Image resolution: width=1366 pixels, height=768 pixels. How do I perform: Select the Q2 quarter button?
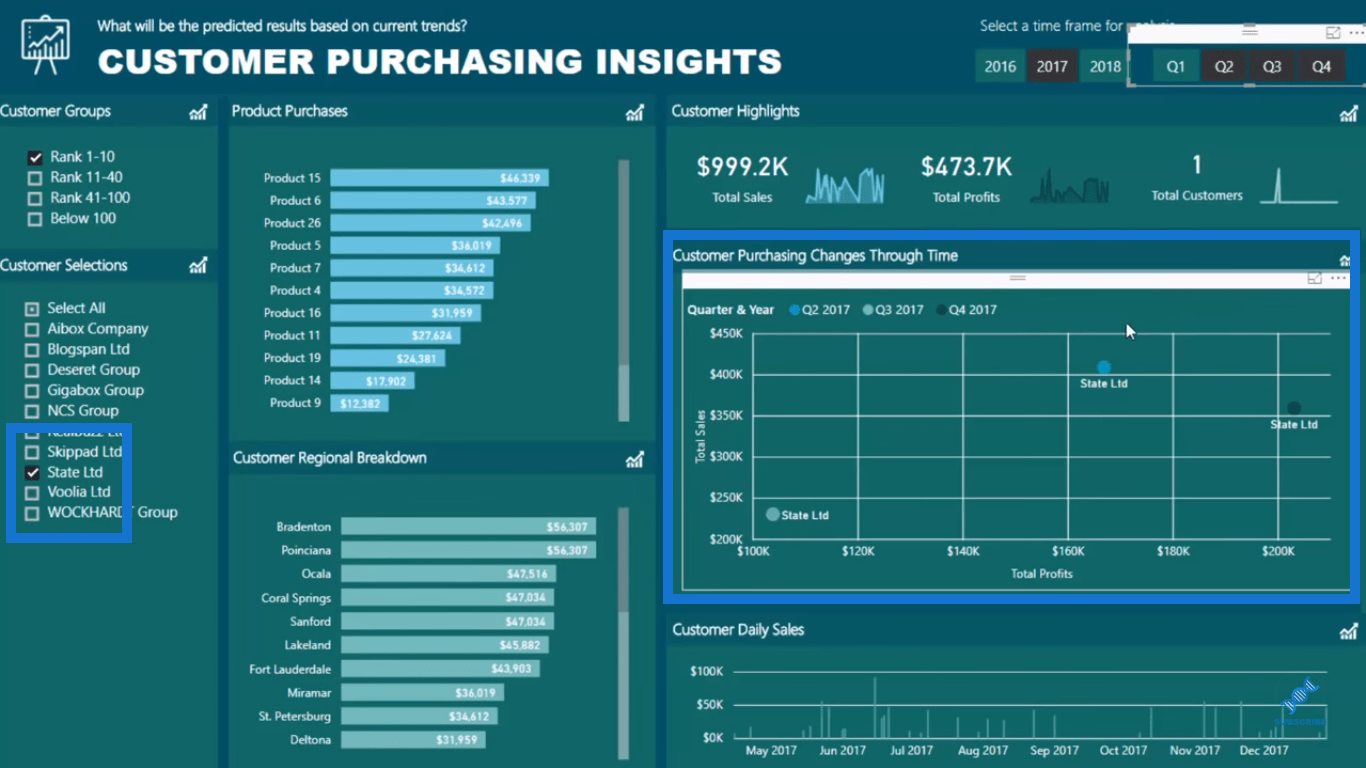[1224, 66]
